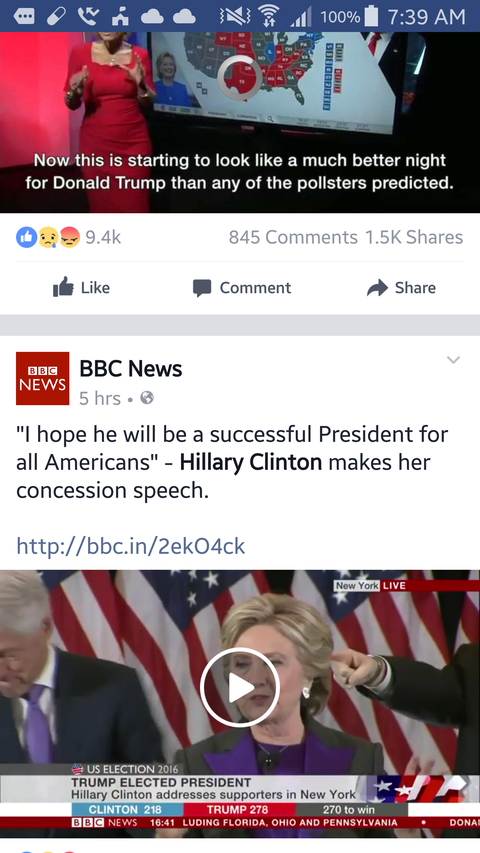Replay the election map video above
This screenshot has height=853, width=480.
pos(240,78)
